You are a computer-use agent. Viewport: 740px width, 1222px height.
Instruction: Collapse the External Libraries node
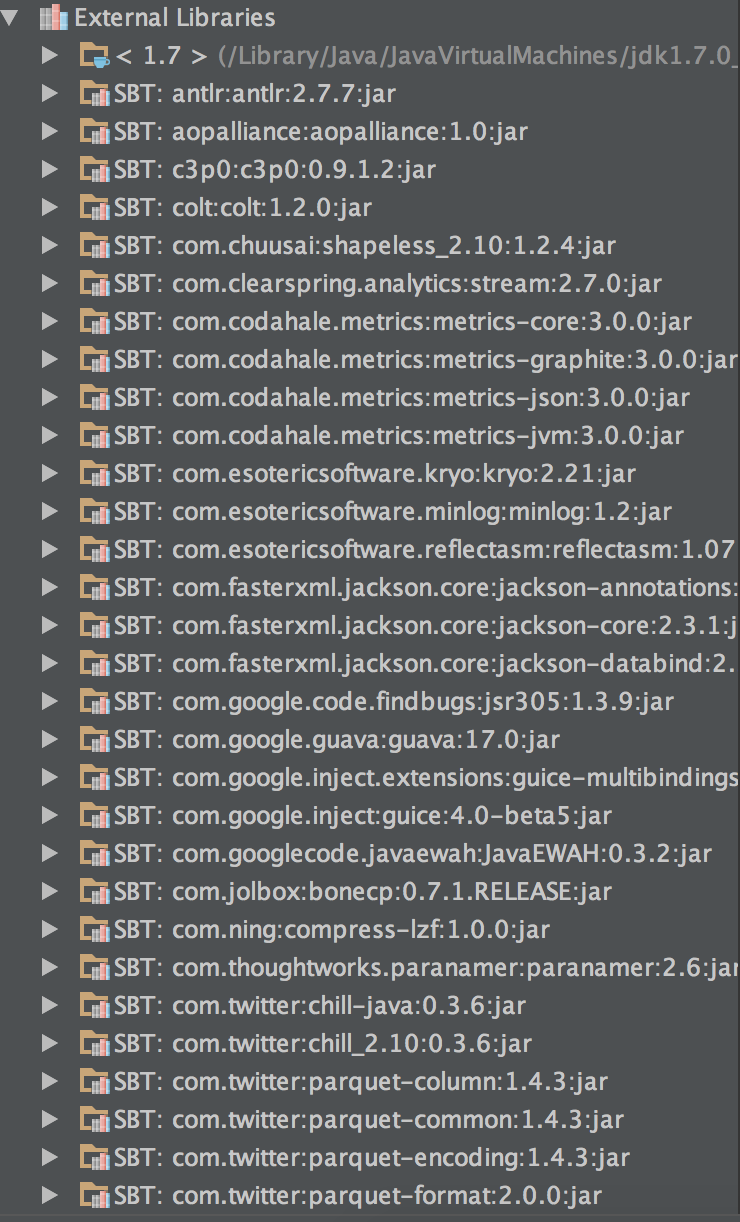click(x=13, y=17)
